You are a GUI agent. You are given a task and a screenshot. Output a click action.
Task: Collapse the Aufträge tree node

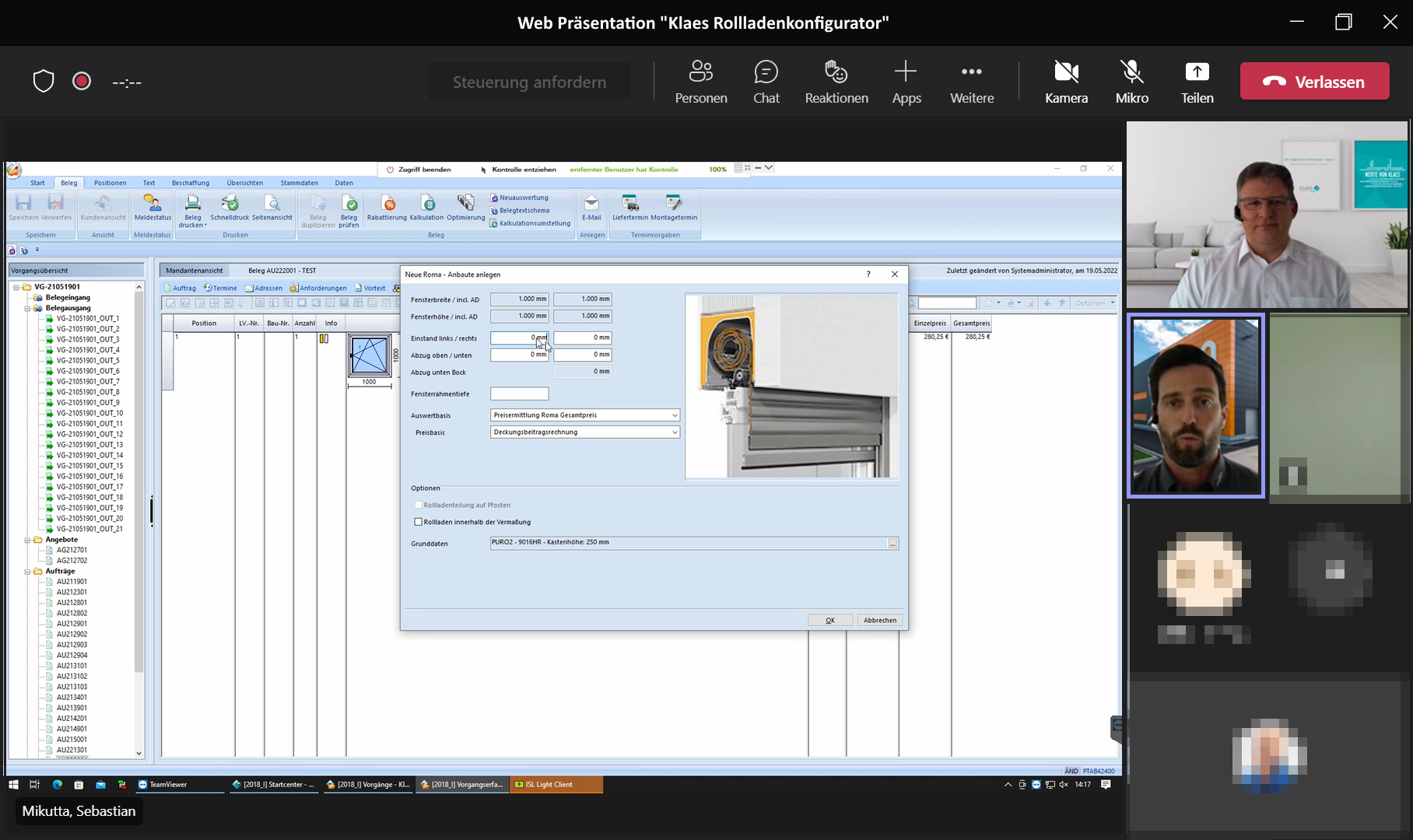[x=27, y=572]
